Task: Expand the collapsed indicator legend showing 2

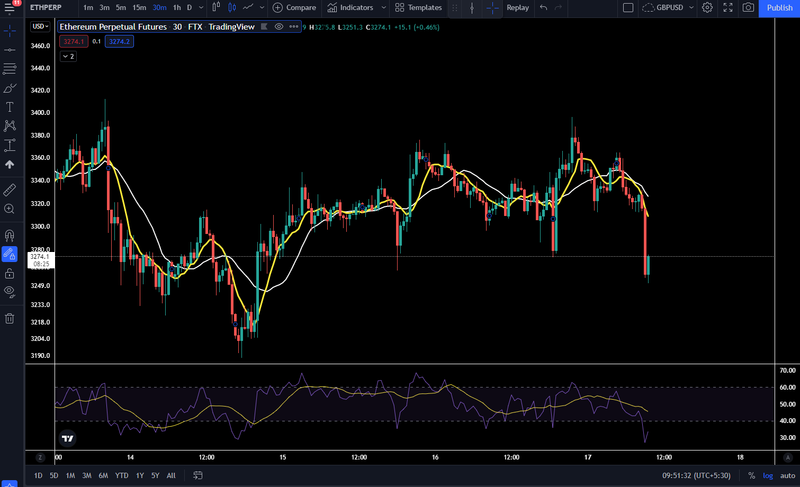Action: pyautogui.click(x=68, y=56)
